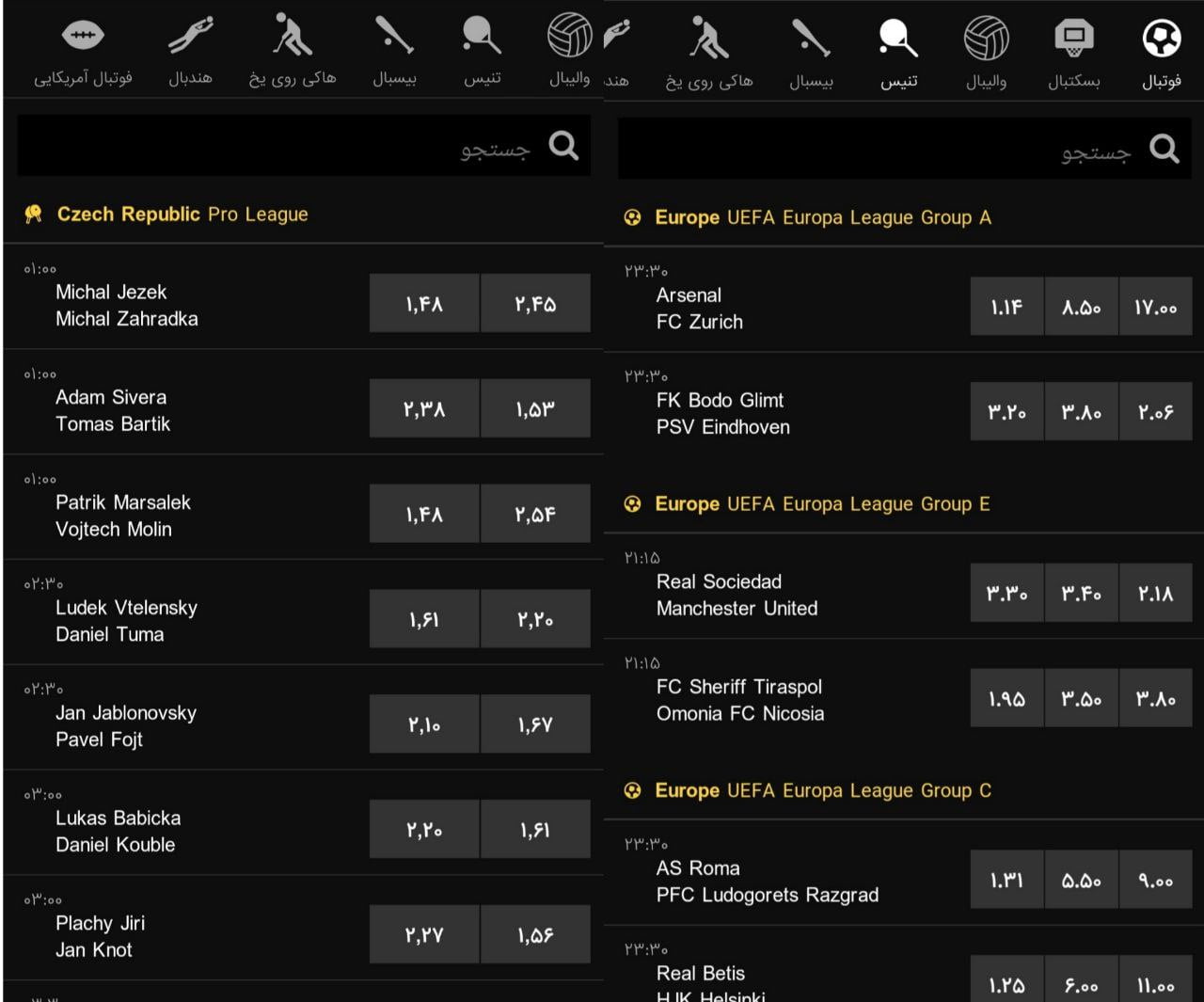
Task: Open Czech Republic Pro League header
Action: pyautogui.click(x=182, y=215)
